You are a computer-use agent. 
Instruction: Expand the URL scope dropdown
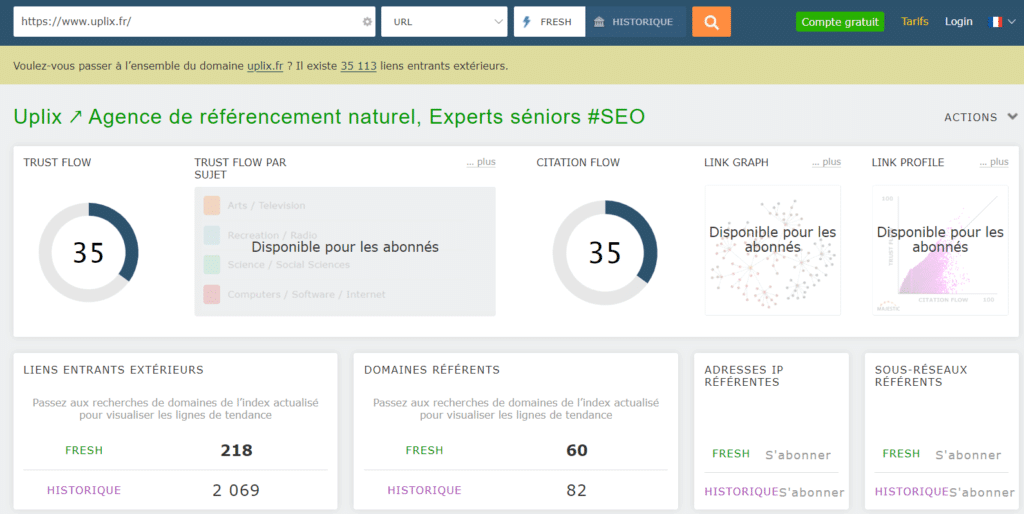(x=444, y=22)
